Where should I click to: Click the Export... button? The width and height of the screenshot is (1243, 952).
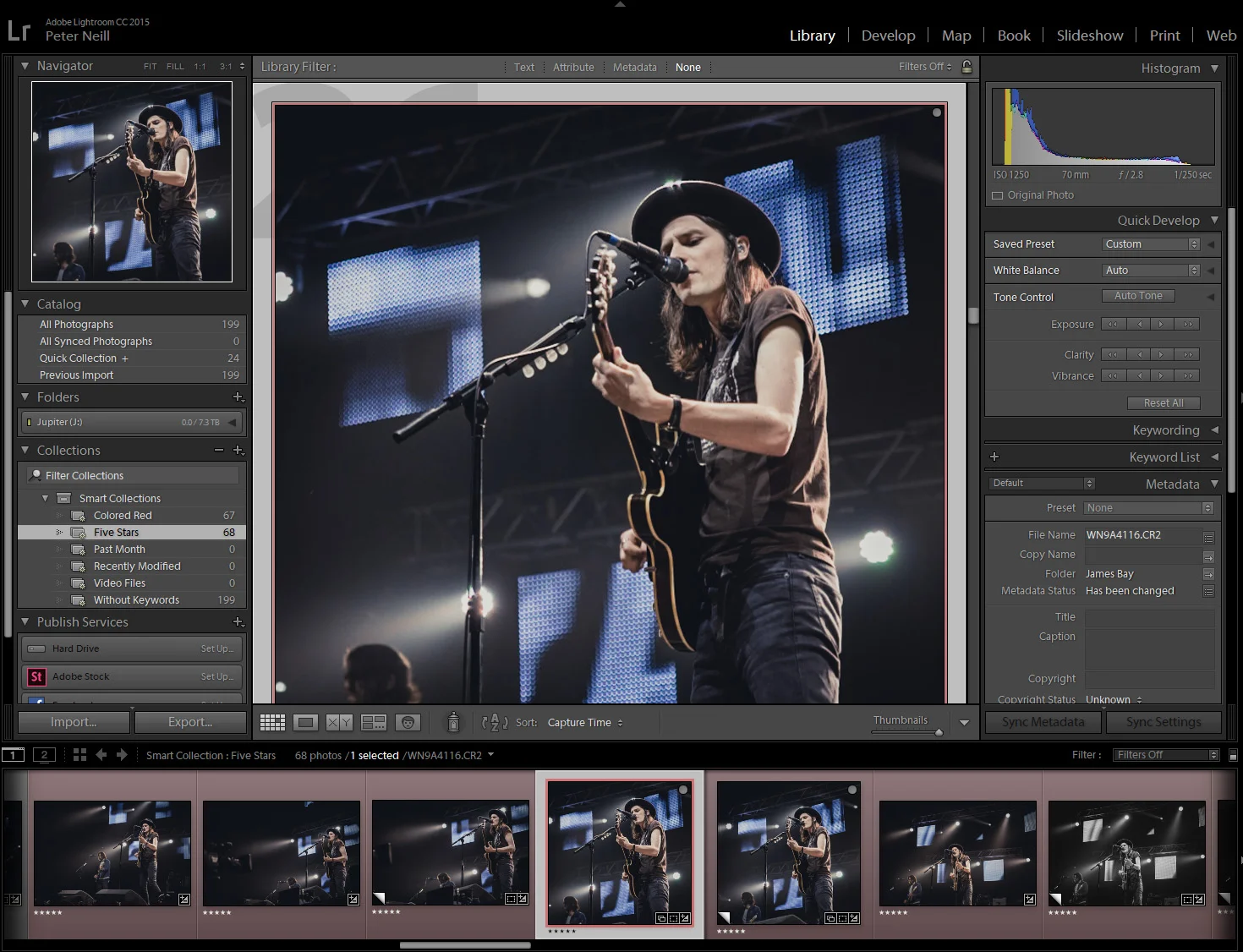(x=190, y=722)
